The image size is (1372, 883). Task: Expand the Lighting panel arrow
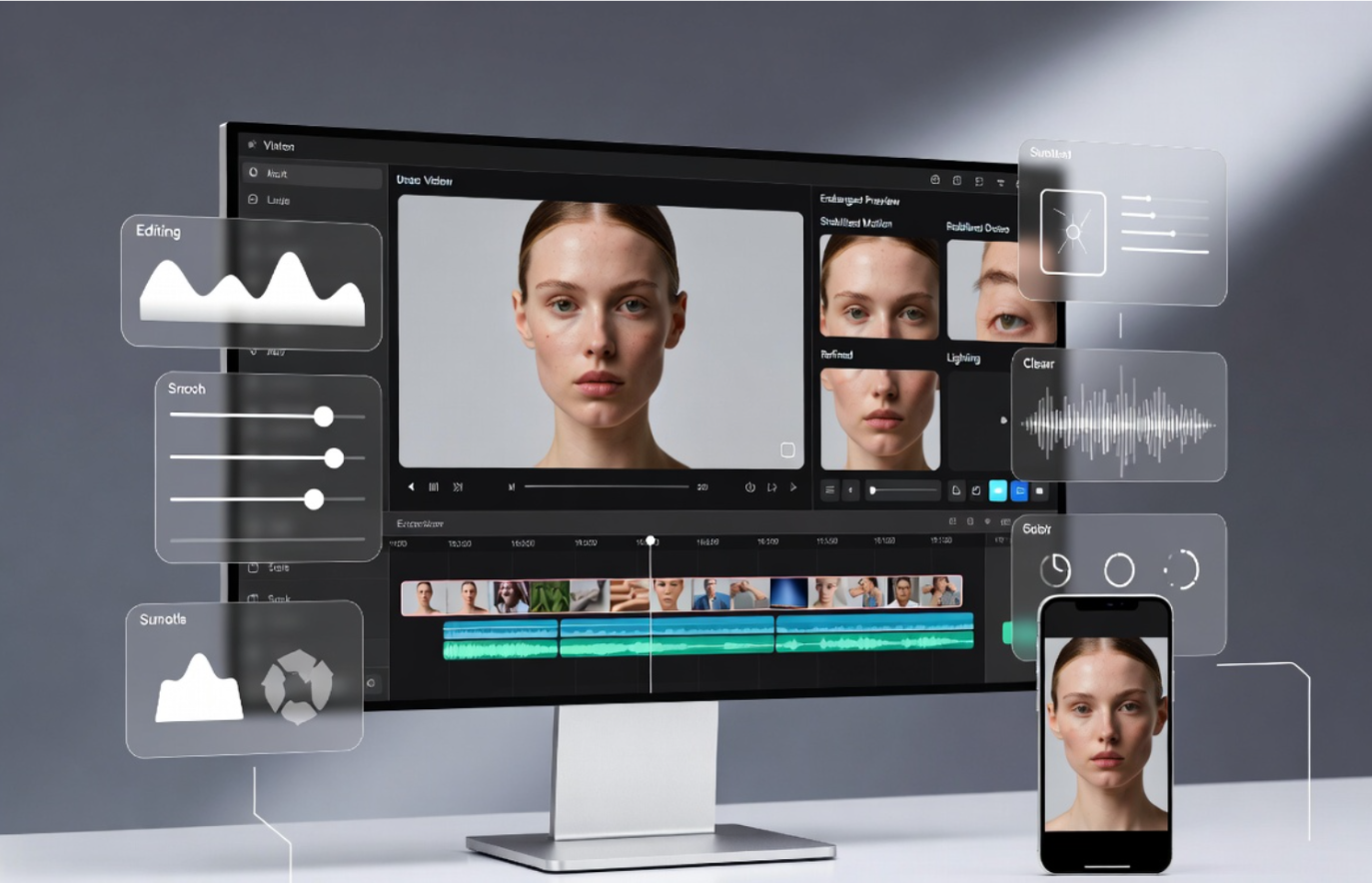pos(1003,421)
